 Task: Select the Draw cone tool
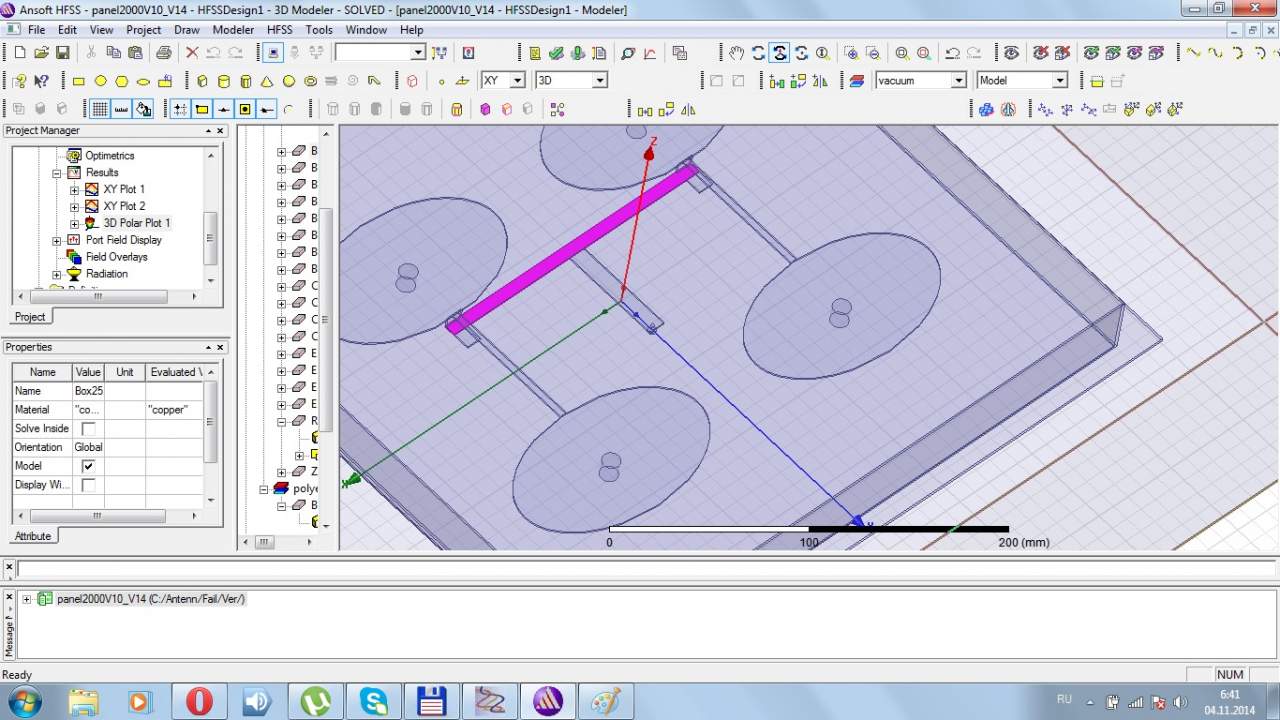(x=267, y=81)
